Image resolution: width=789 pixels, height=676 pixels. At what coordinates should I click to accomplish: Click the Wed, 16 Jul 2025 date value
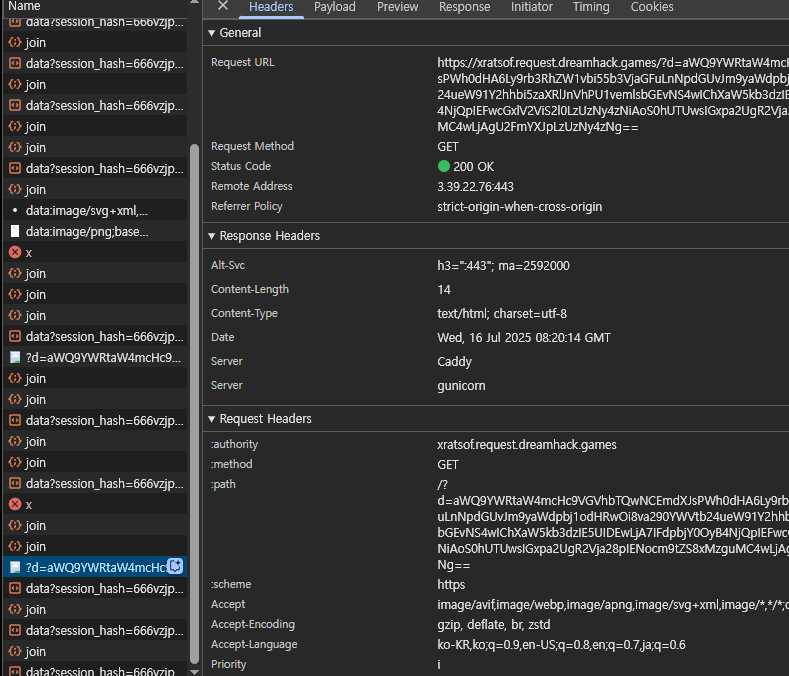tap(524, 338)
